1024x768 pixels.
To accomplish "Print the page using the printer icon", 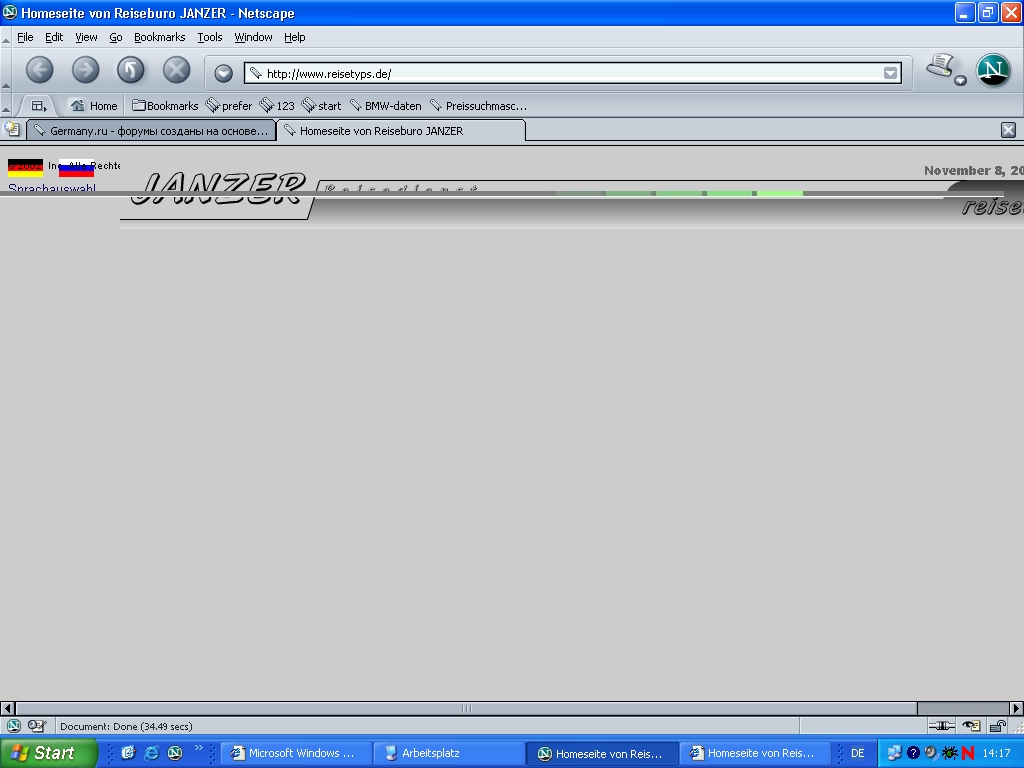I will [x=940, y=65].
